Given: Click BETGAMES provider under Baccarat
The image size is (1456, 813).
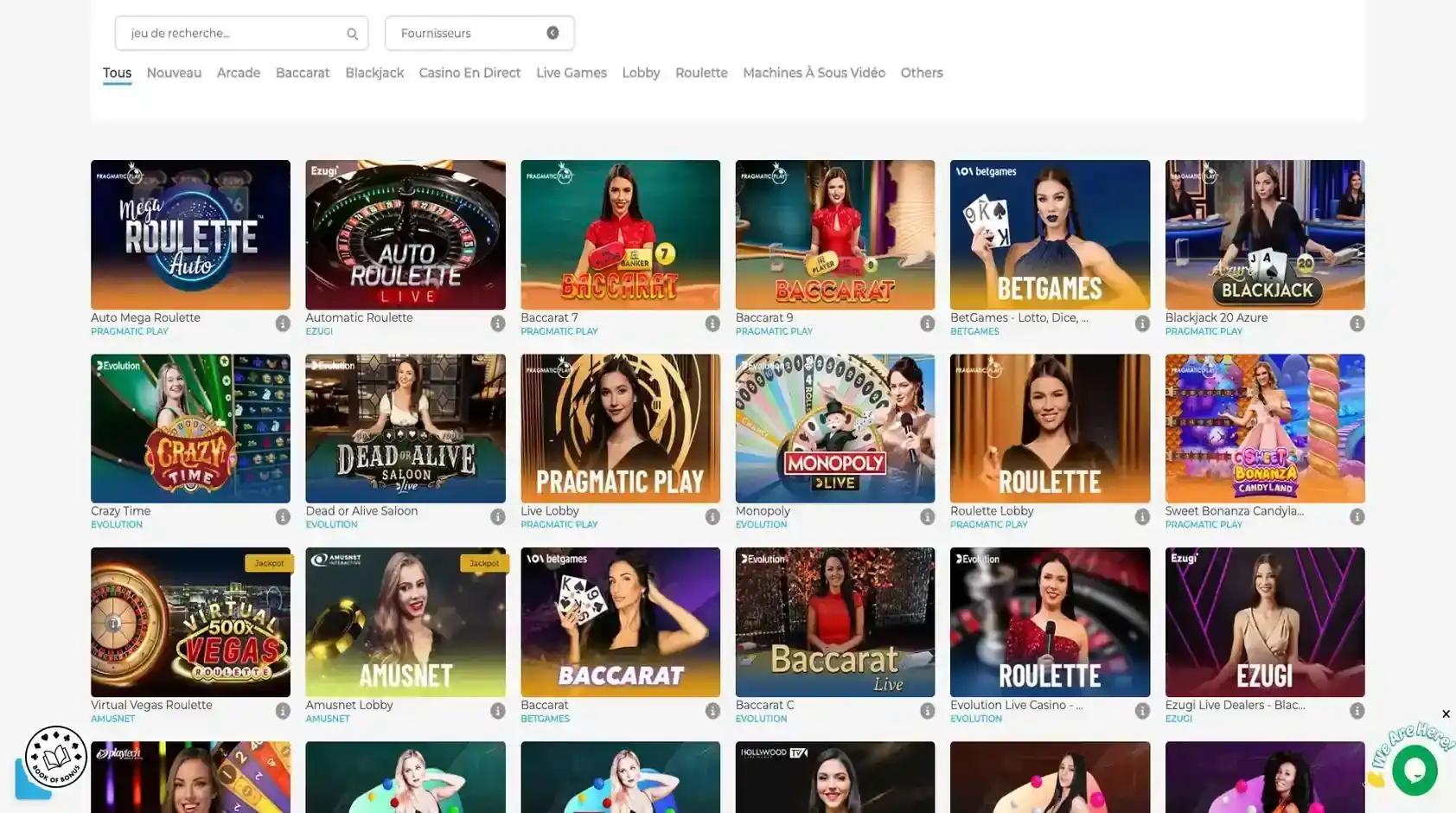Looking at the screenshot, I should (545, 719).
